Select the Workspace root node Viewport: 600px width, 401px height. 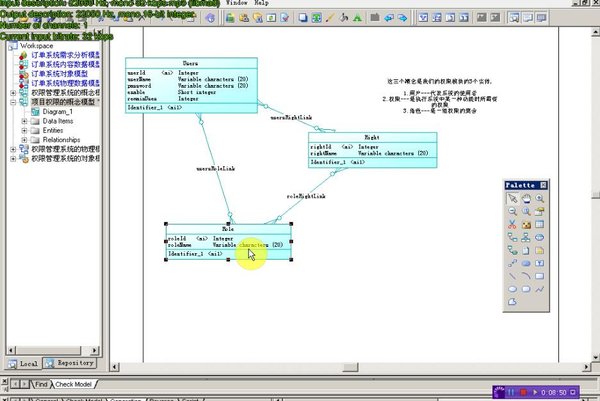[36, 46]
